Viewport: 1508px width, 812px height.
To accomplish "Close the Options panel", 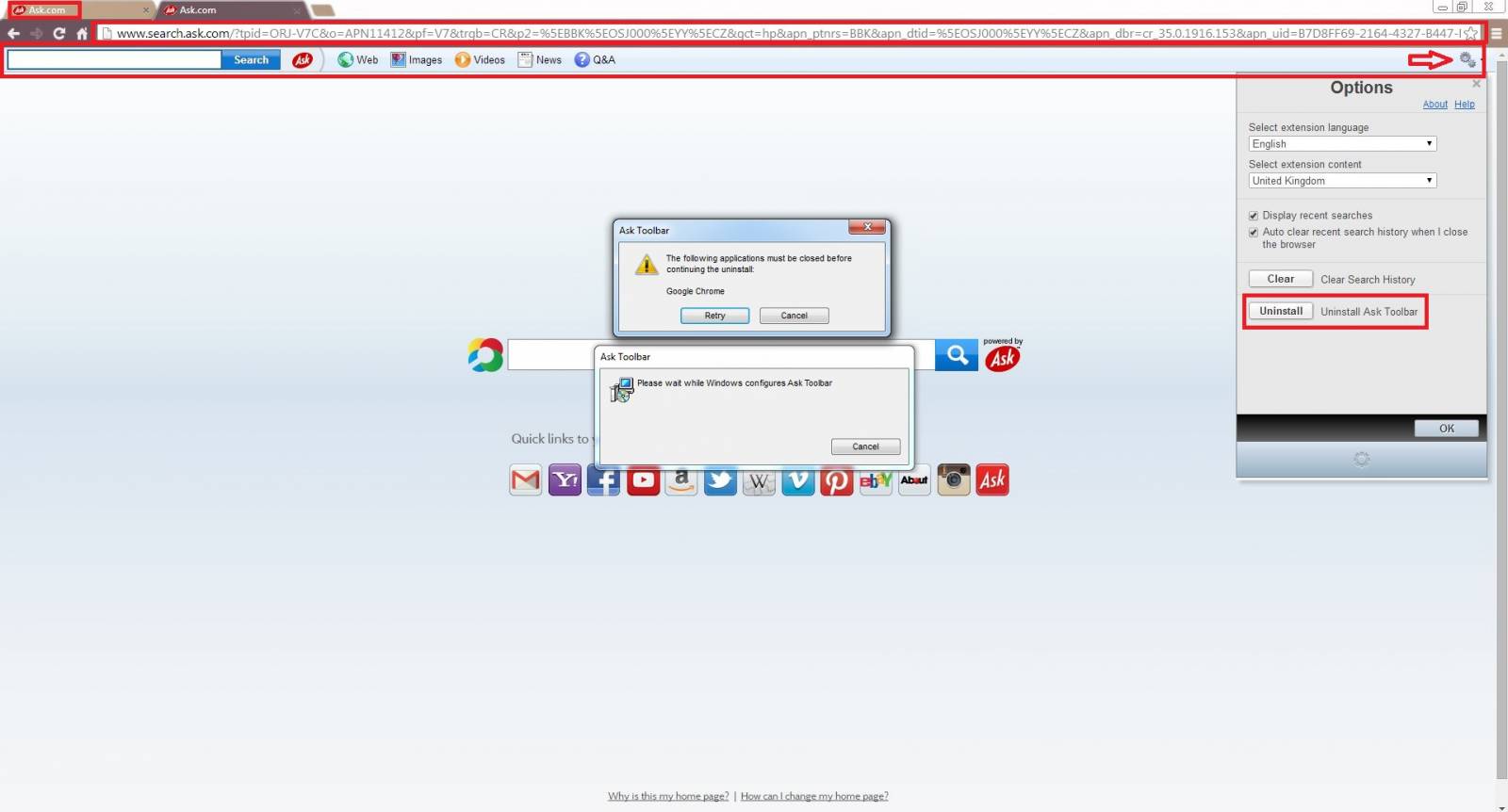I will tap(1476, 84).
